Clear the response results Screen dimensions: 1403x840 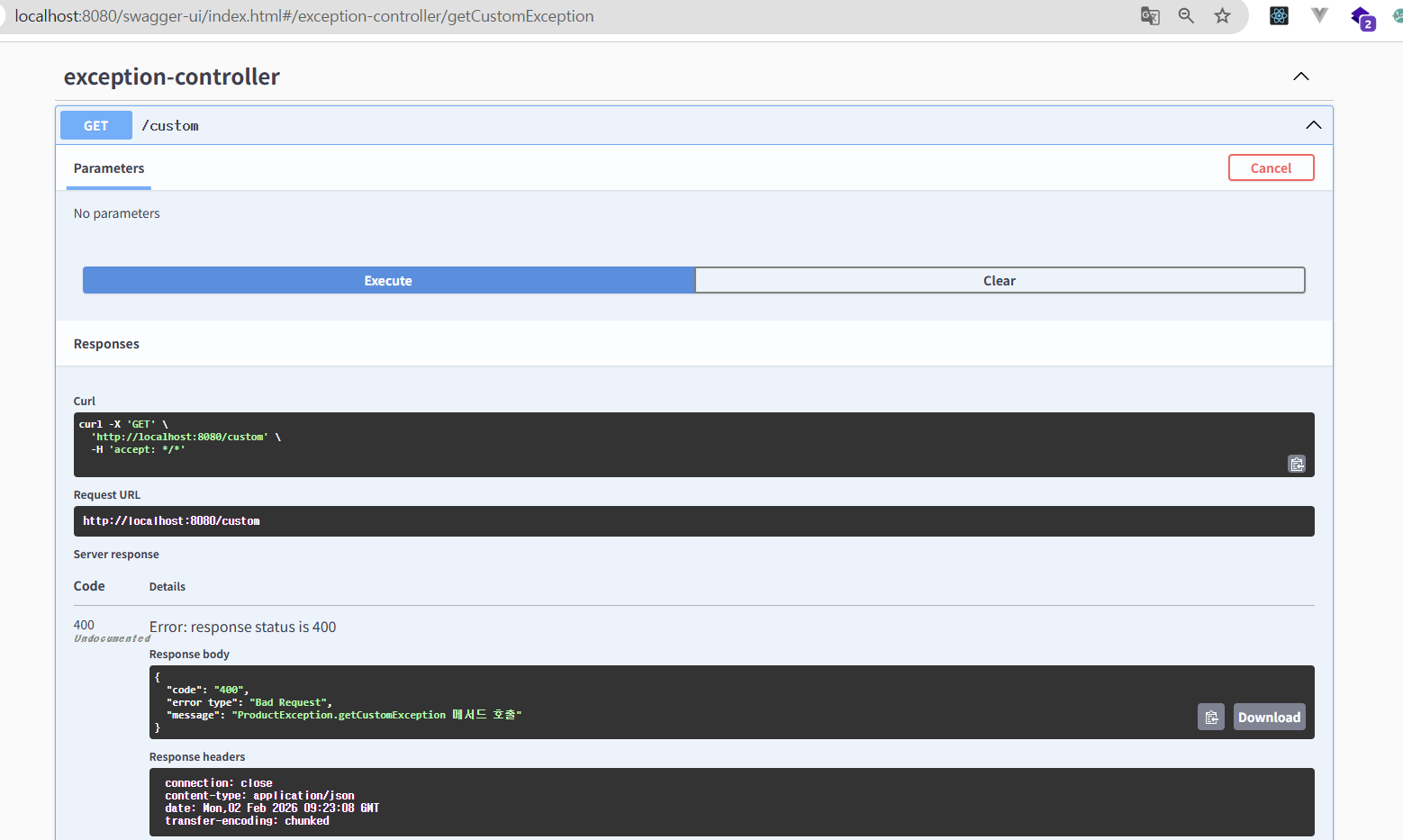point(1000,280)
